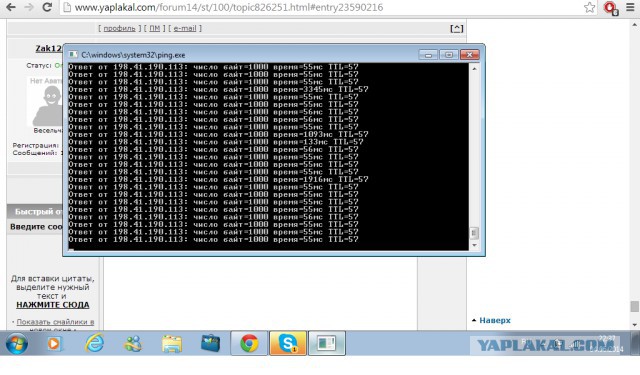This screenshot has width=640, height=375.
Task: Click the ping reply line with время=1093мс
Action: click(218, 134)
